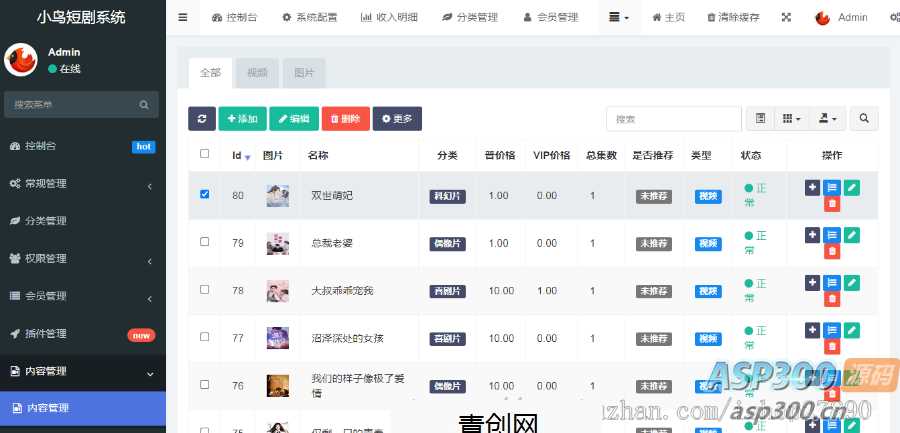The width and height of the screenshot is (900, 433).
Task: Go to 主页 home link
Action: (669, 17)
